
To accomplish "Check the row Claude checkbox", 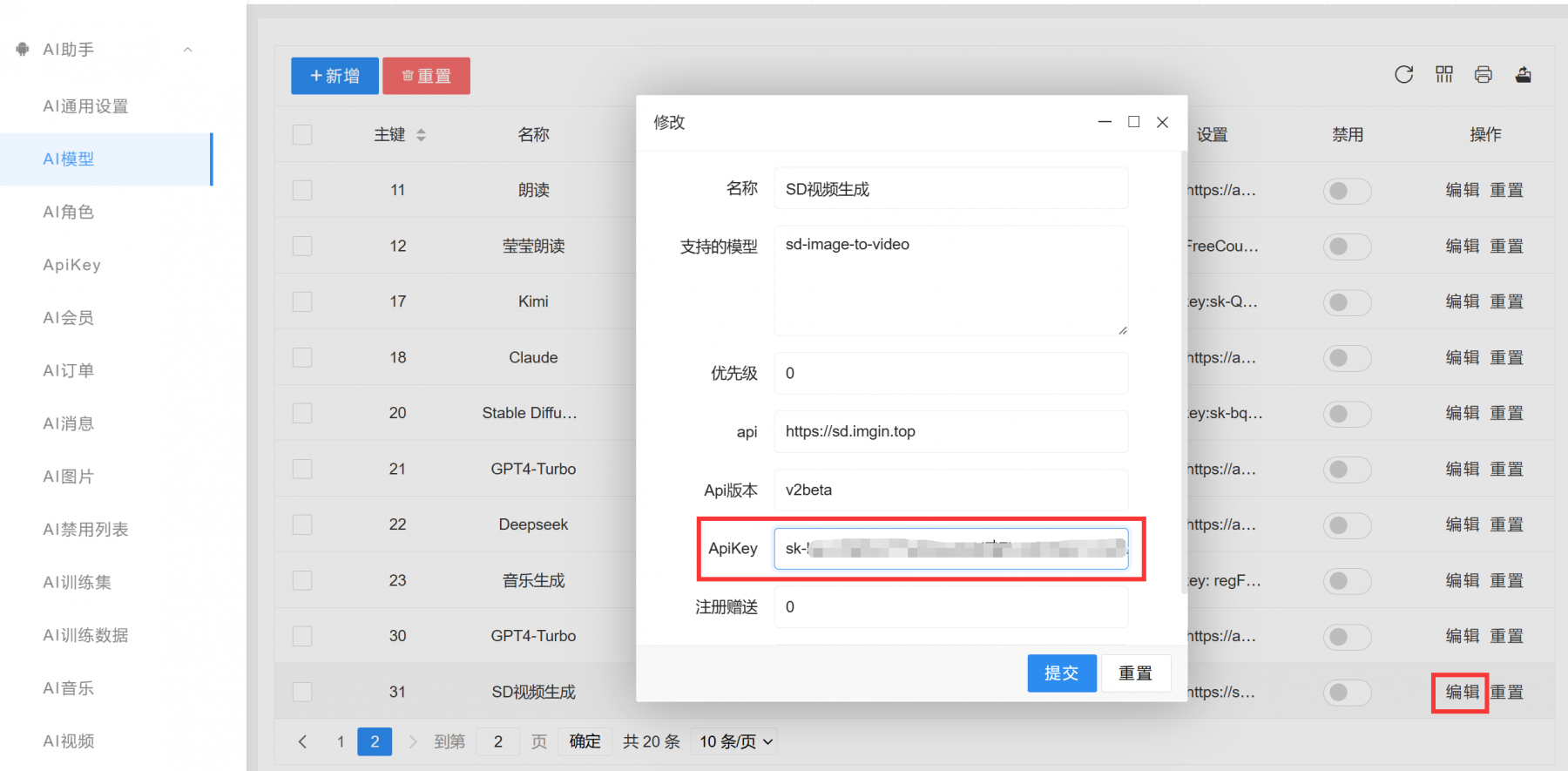I will 302,357.
